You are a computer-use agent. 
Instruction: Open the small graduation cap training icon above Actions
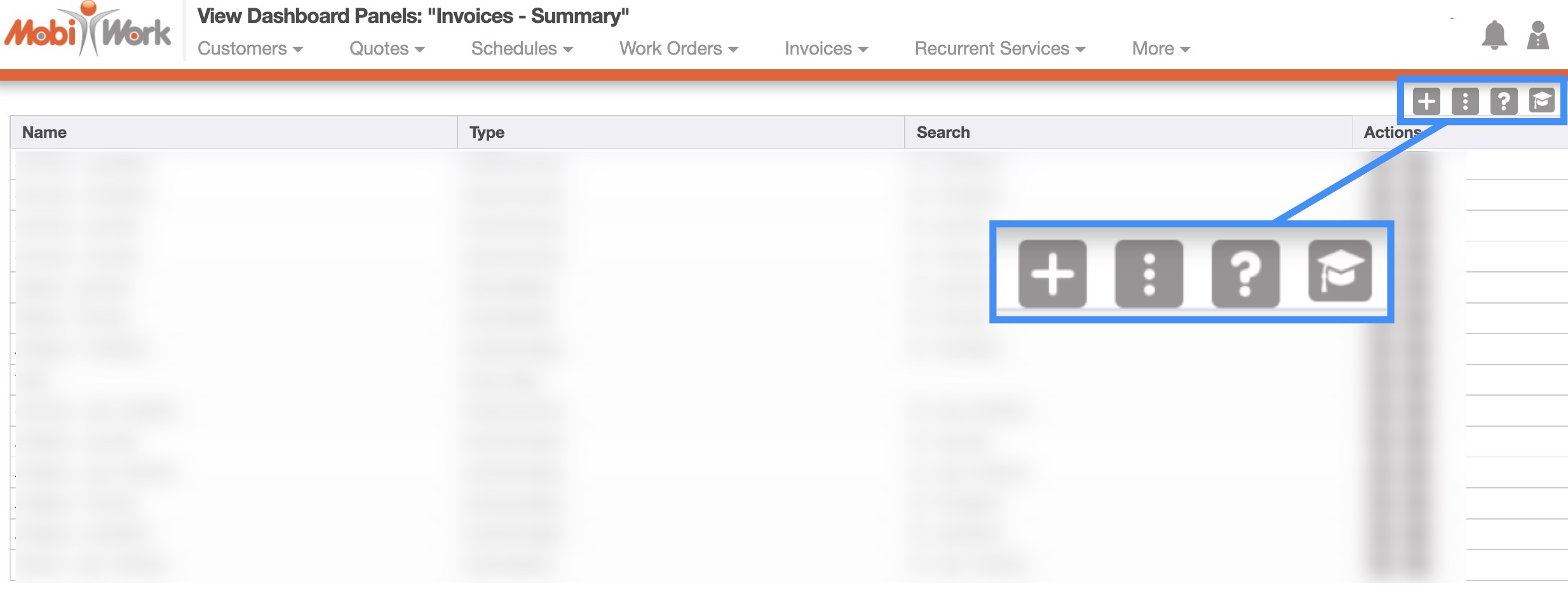(x=1542, y=101)
